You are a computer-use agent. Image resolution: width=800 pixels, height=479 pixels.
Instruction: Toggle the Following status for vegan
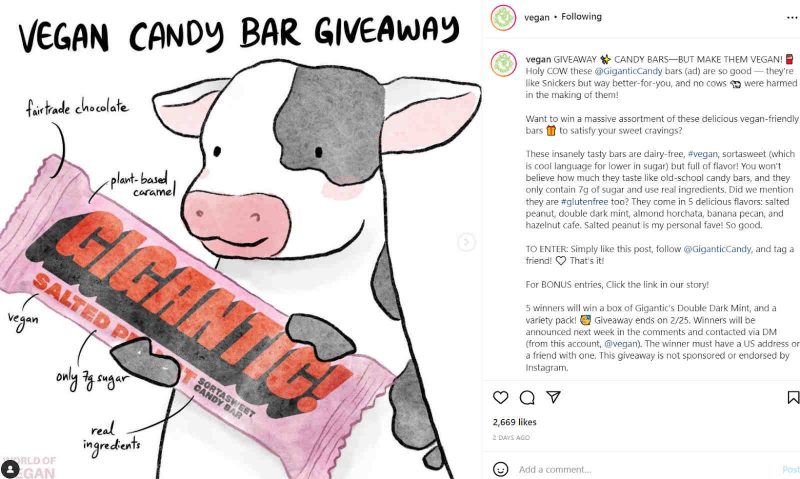pos(581,17)
